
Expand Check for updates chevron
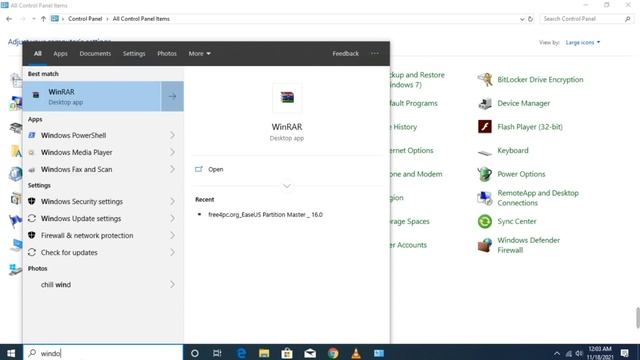coord(172,252)
